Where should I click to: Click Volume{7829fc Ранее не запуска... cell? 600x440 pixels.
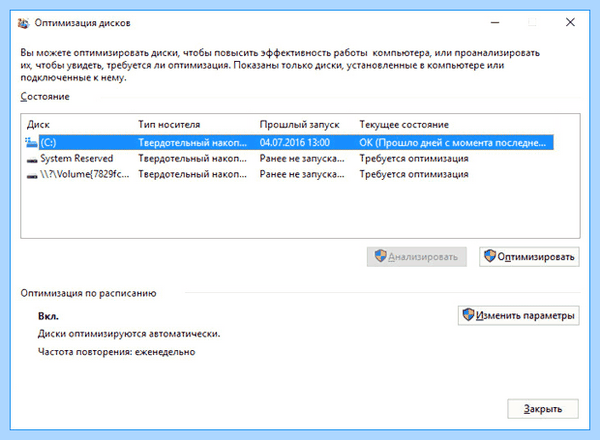(x=302, y=174)
